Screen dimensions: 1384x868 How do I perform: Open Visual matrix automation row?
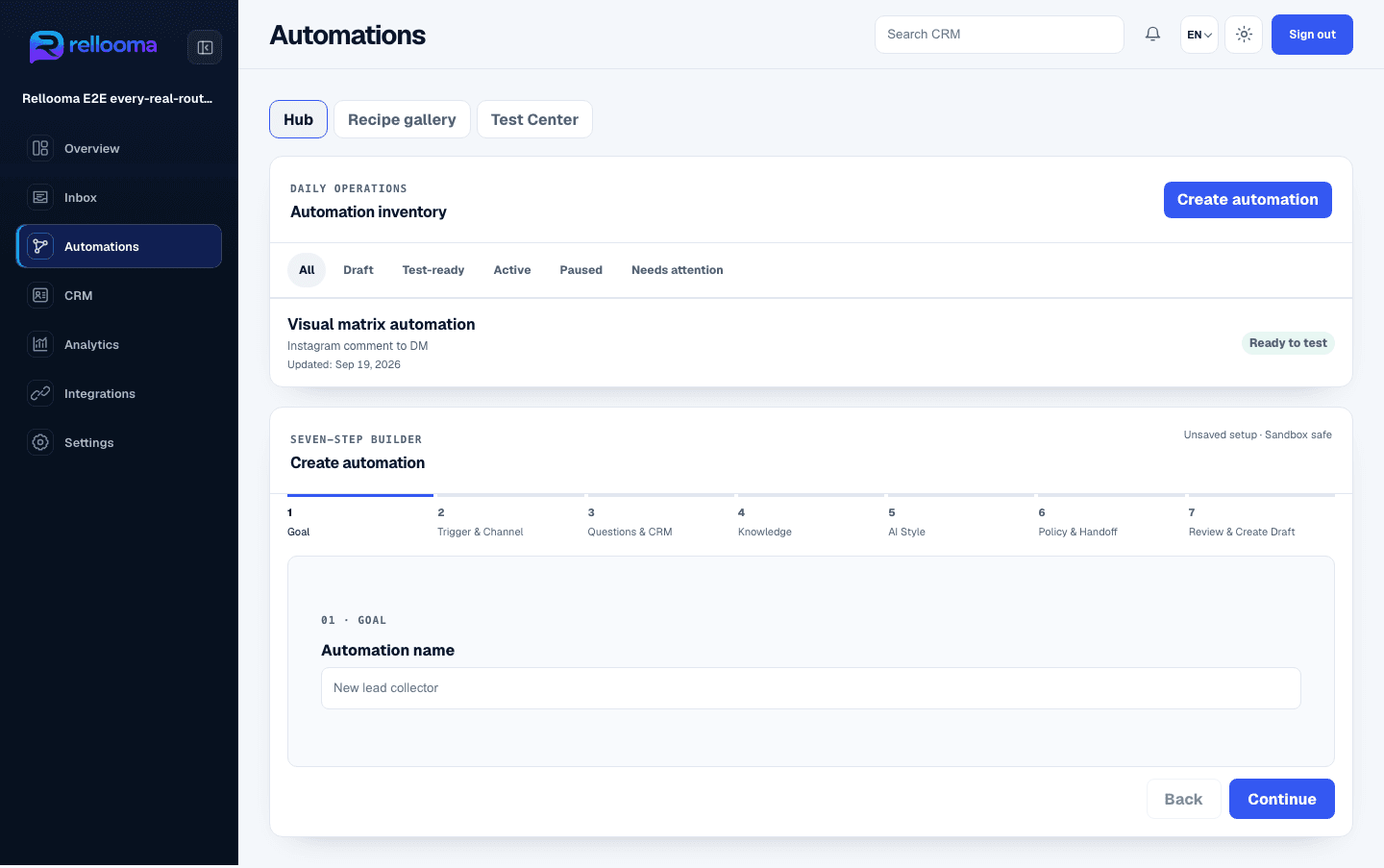tap(811, 343)
